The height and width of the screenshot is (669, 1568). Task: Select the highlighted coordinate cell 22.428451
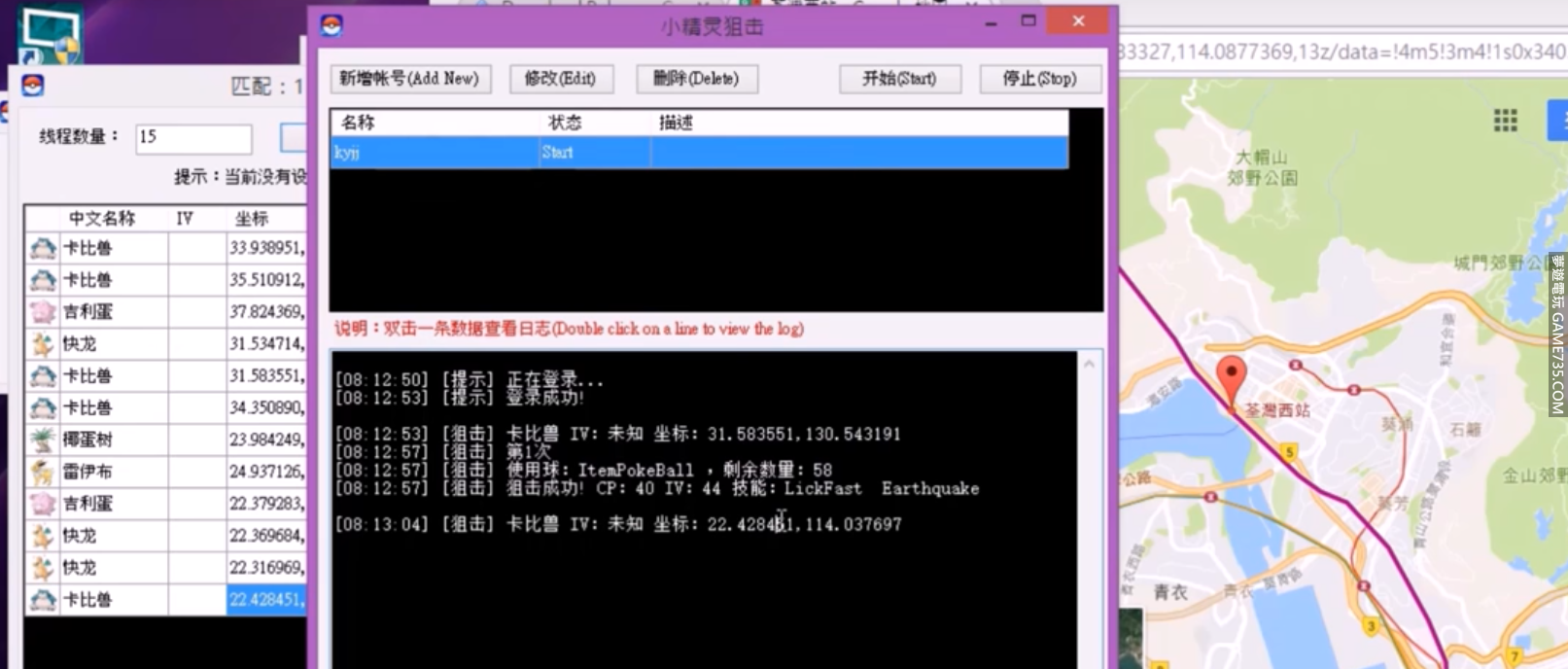point(266,600)
